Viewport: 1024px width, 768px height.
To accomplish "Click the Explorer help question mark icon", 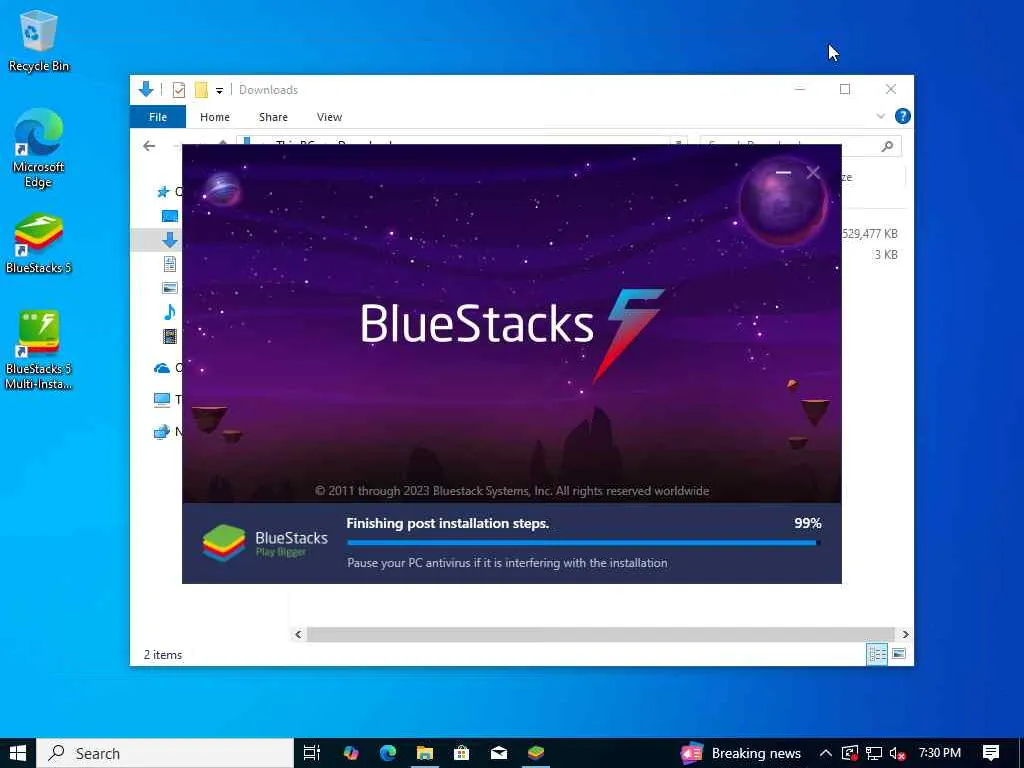I will pyautogui.click(x=903, y=116).
